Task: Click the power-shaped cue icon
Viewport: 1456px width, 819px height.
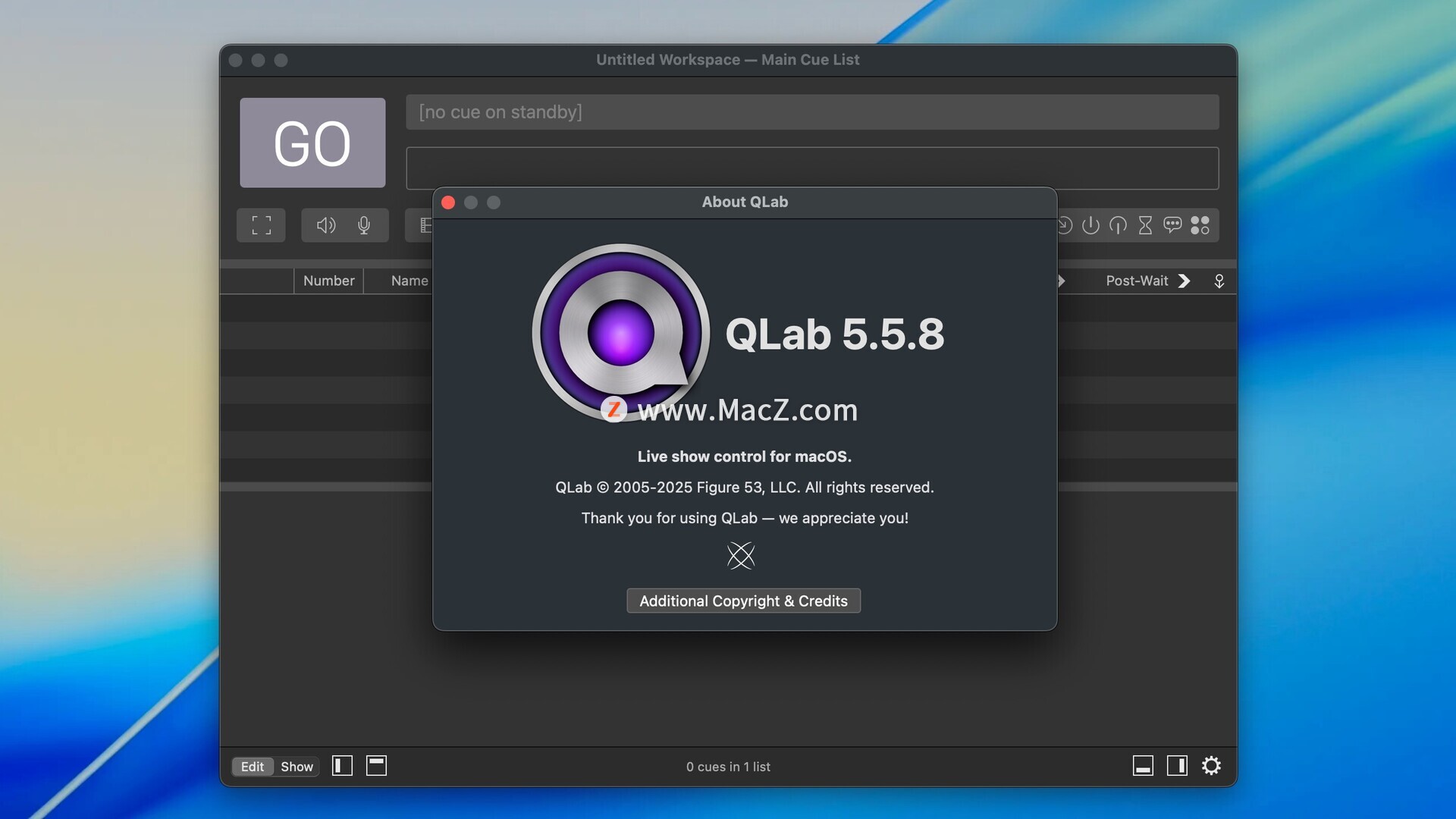Action: [1090, 225]
